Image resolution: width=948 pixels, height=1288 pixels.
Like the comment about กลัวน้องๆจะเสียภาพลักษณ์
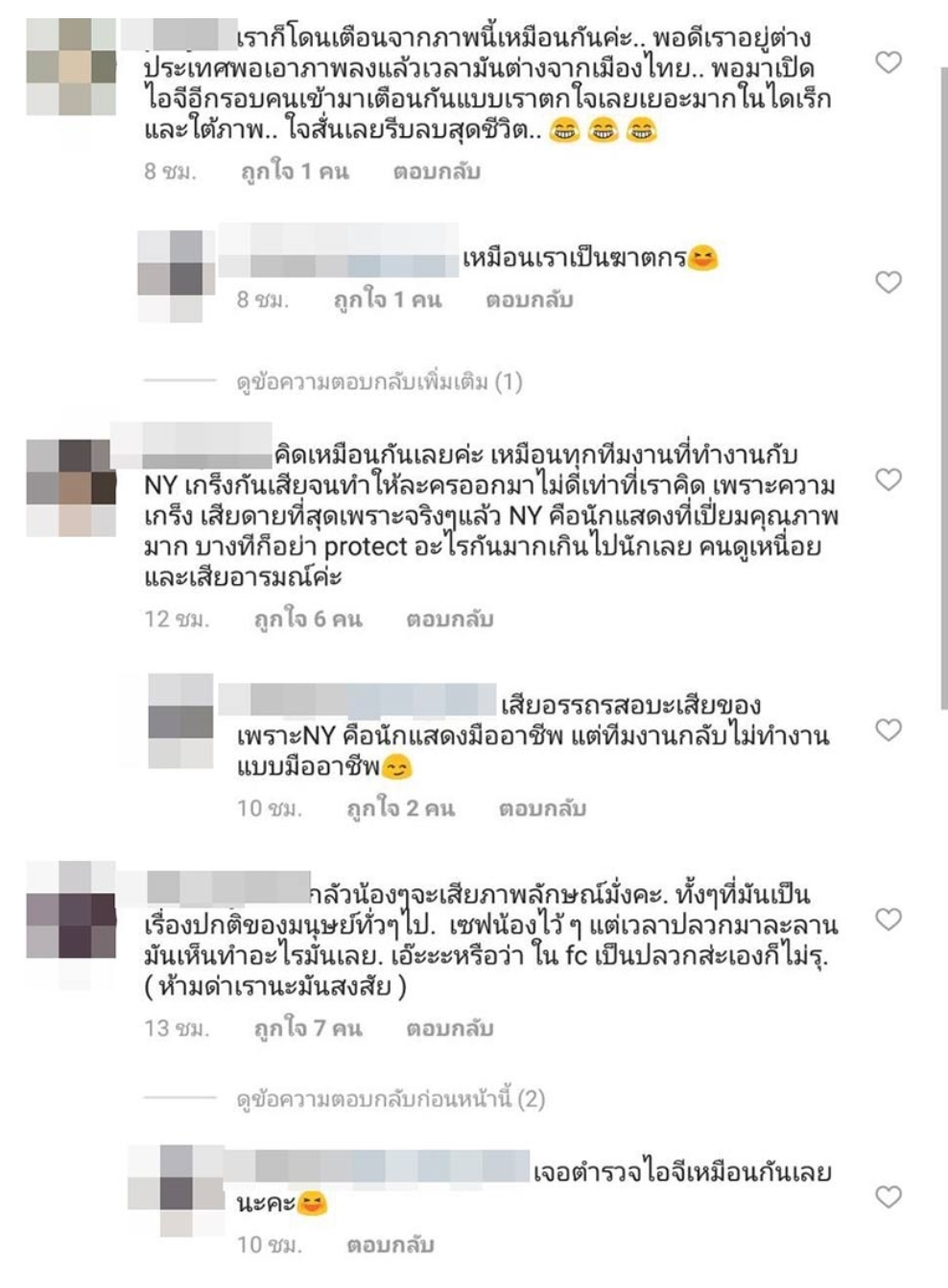point(889,919)
